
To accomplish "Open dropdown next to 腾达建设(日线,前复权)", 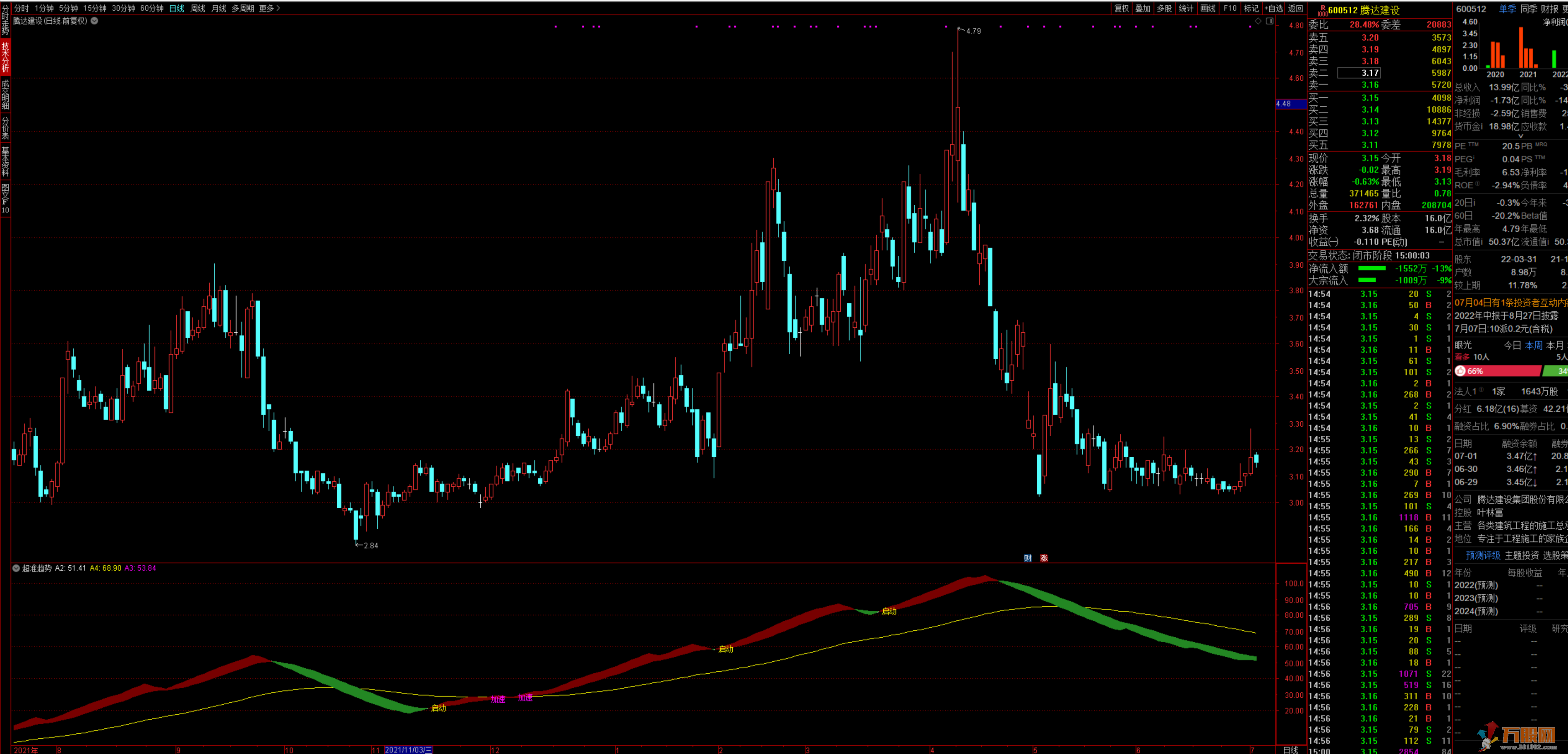I will (x=94, y=21).
